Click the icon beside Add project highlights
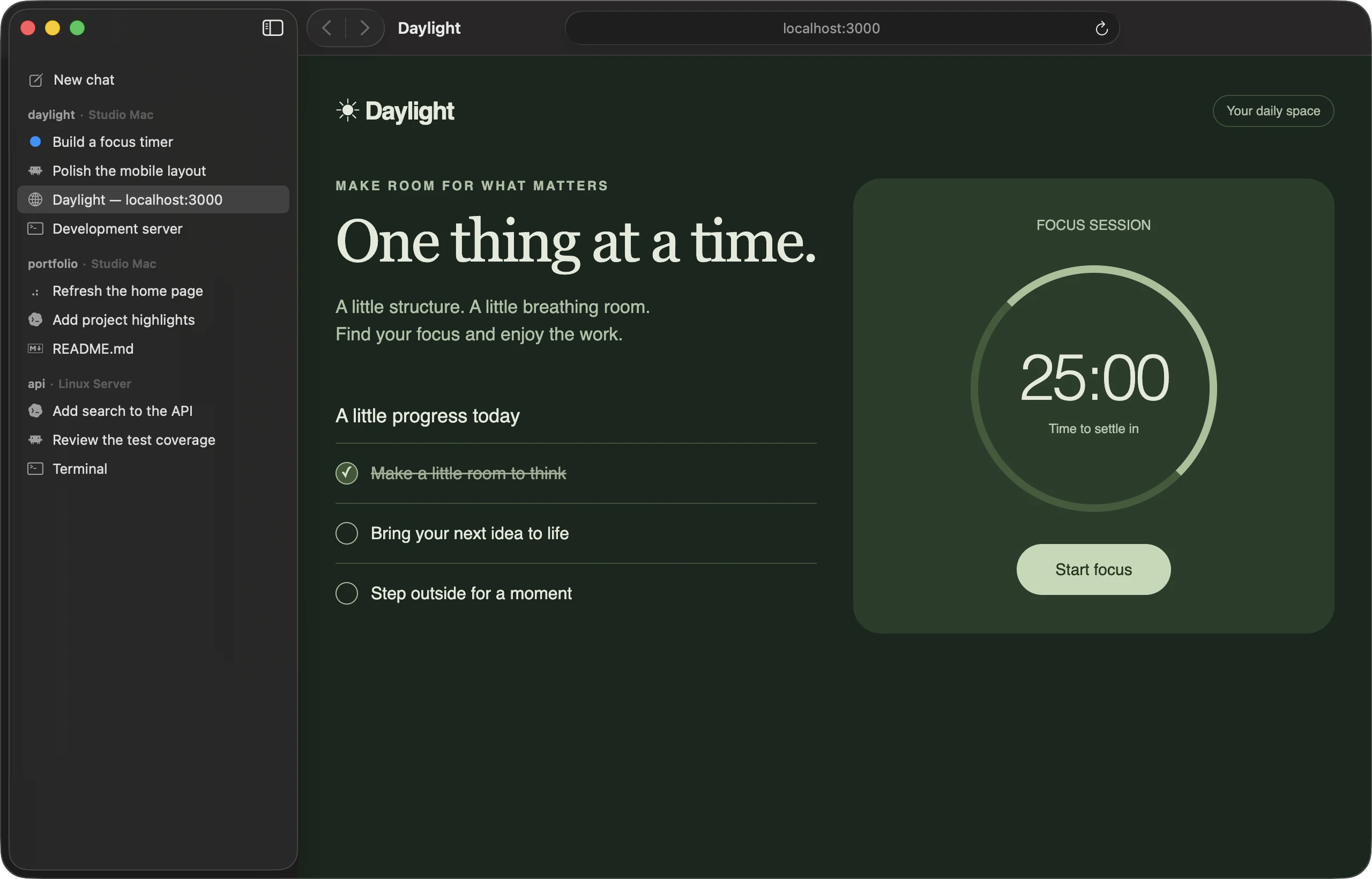The height and width of the screenshot is (879, 1372). pos(35,319)
